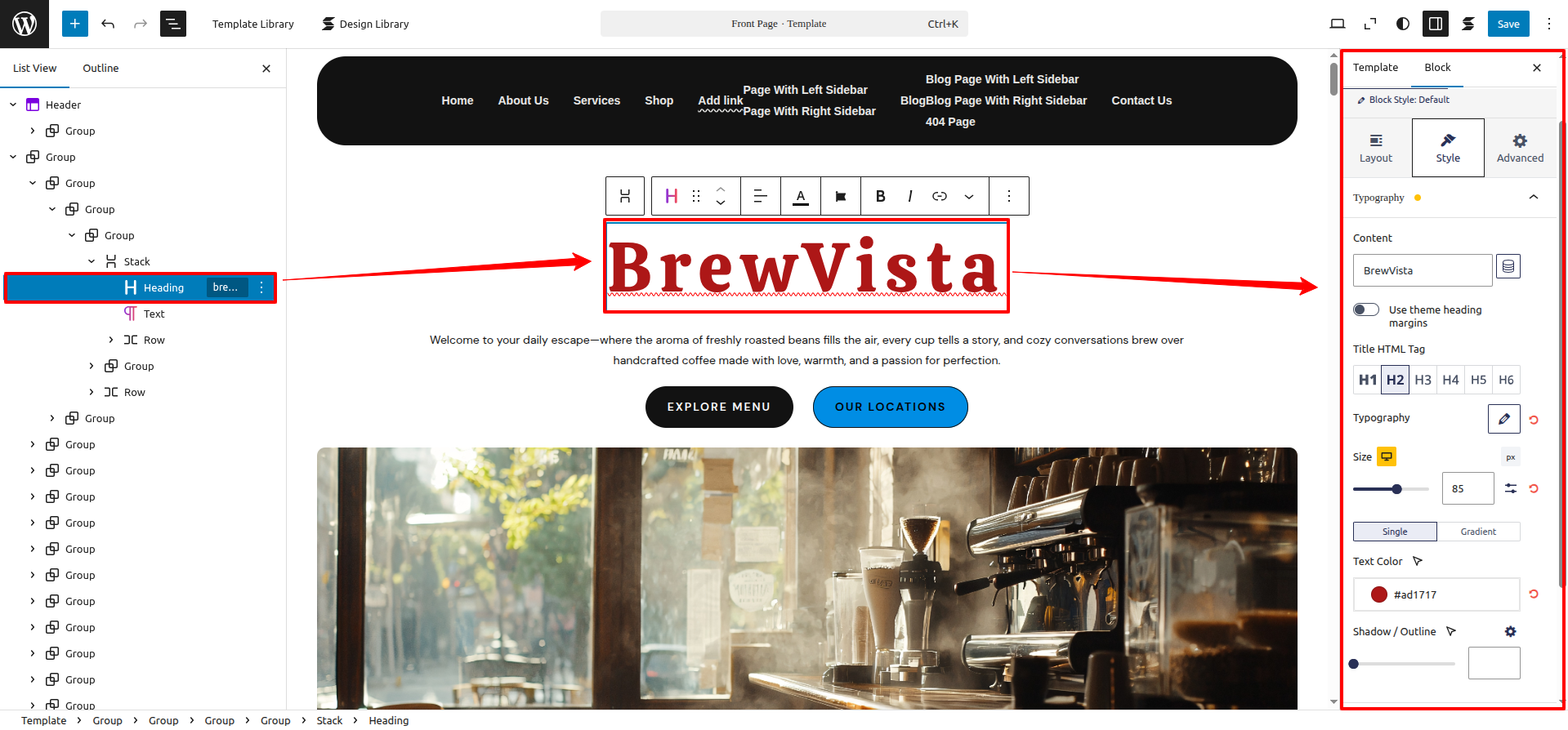Click the undo arrow icon
The width and height of the screenshot is (1568, 730).
(x=108, y=24)
